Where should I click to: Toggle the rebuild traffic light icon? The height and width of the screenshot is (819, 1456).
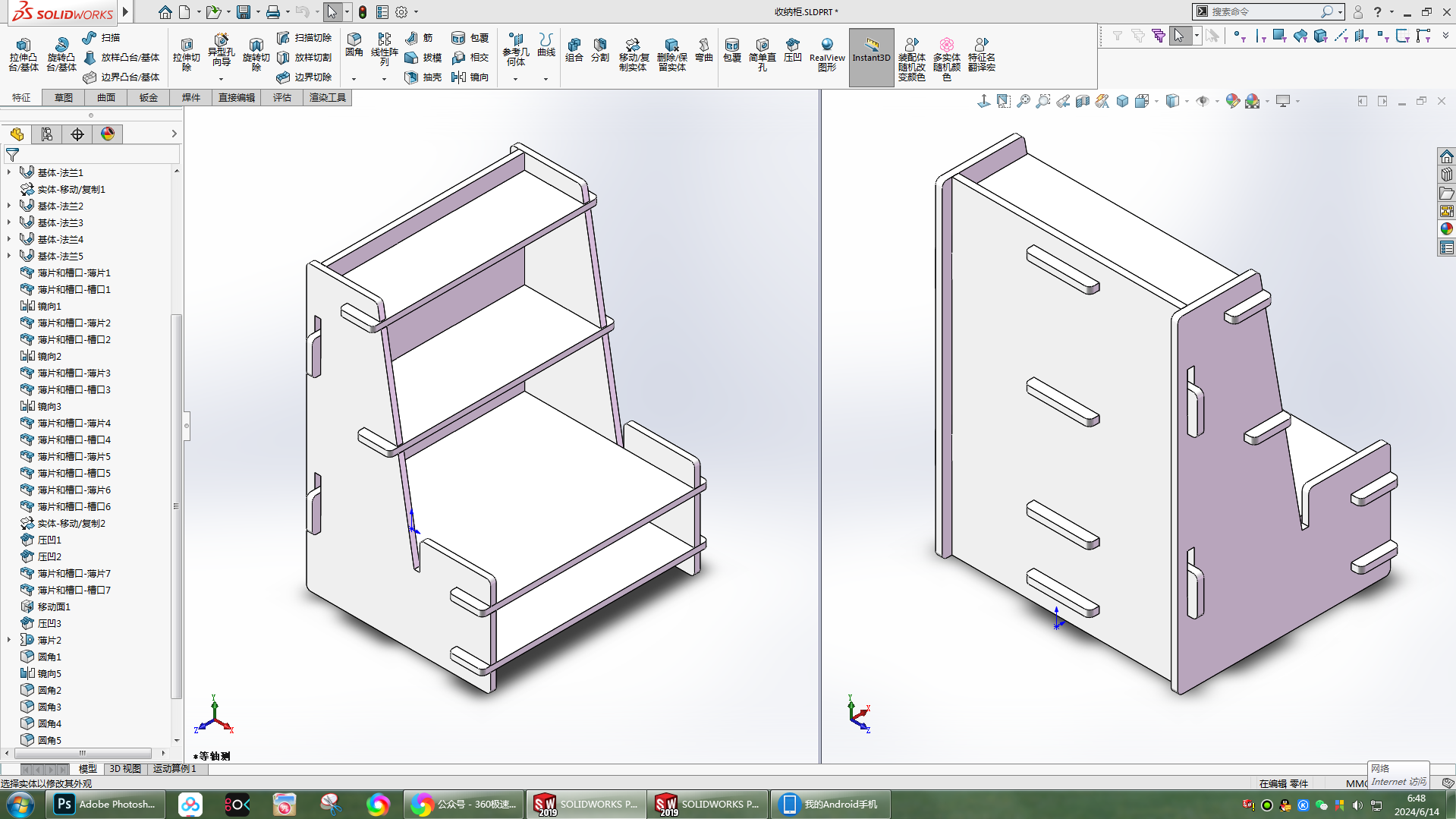coord(363,12)
